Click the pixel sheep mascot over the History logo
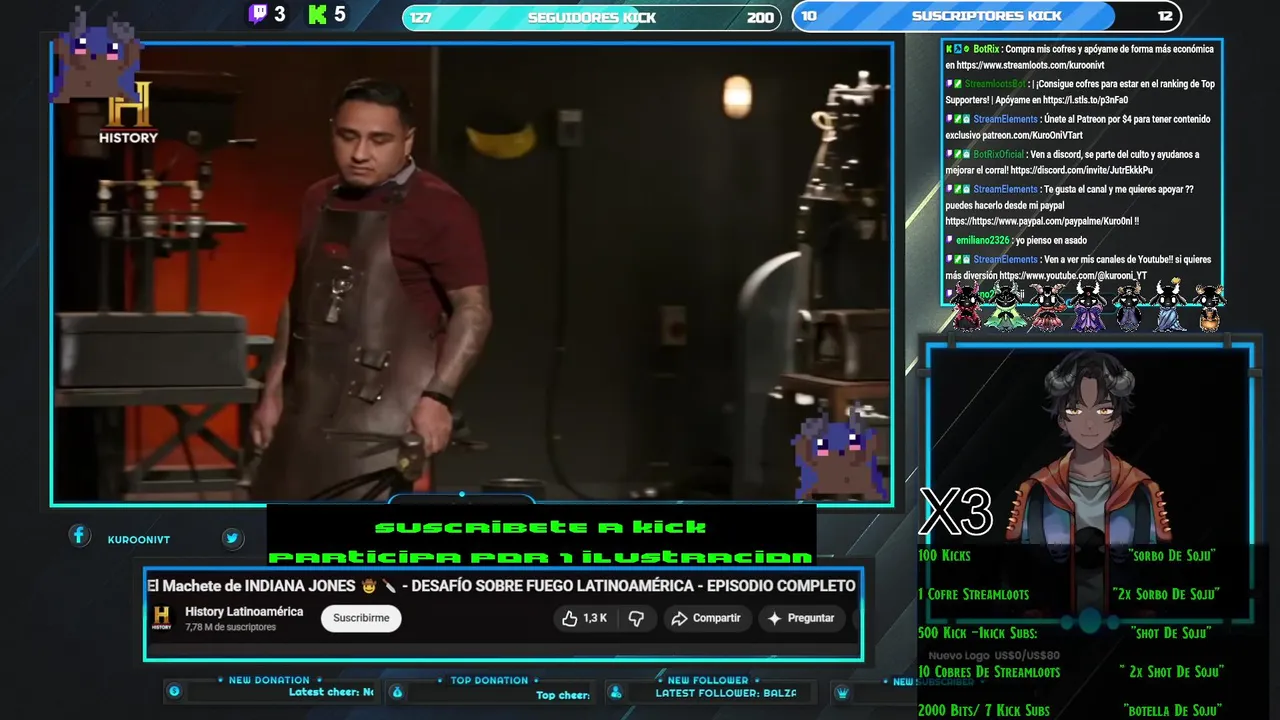The width and height of the screenshot is (1280, 720). click(98, 52)
